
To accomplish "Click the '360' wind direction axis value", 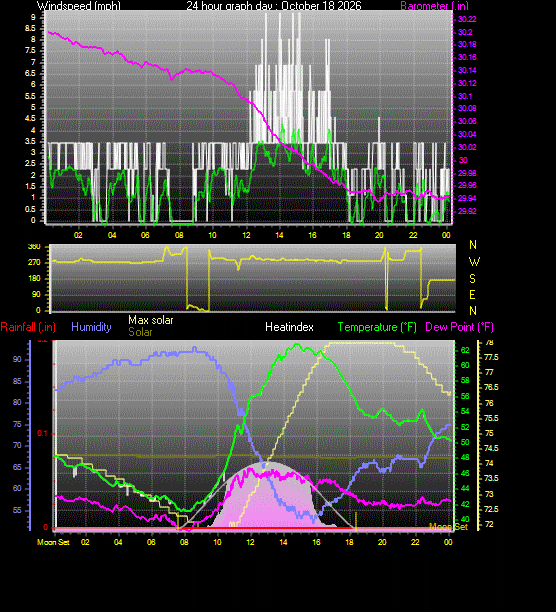I will click(x=34, y=247).
